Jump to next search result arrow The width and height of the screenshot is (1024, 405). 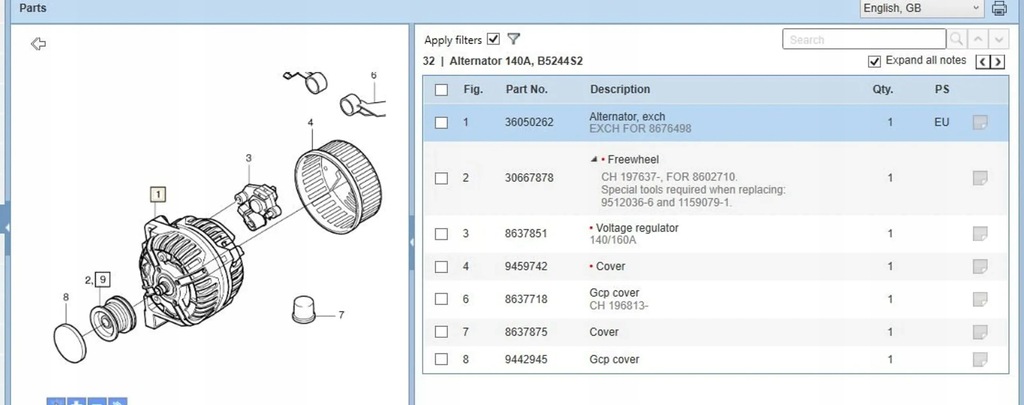(999, 39)
